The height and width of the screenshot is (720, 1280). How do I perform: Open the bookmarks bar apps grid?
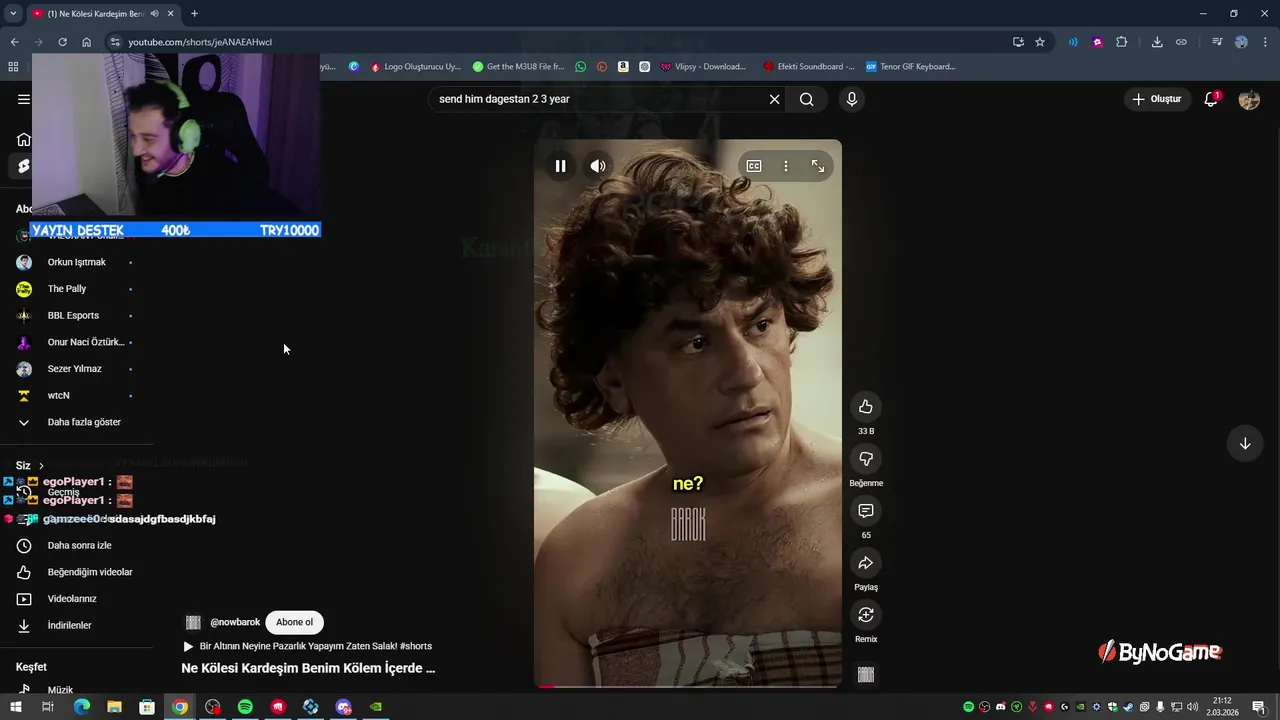pyautogui.click(x=13, y=67)
